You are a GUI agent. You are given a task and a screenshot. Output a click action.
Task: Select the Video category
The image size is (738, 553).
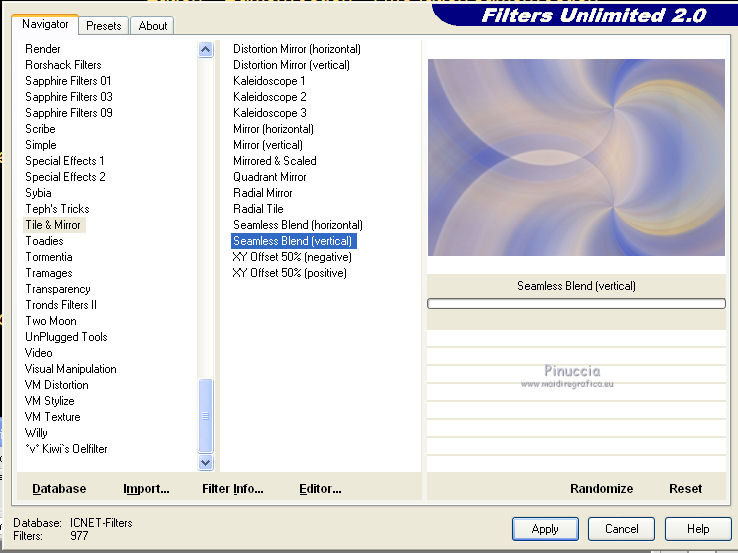pos(39,353)
